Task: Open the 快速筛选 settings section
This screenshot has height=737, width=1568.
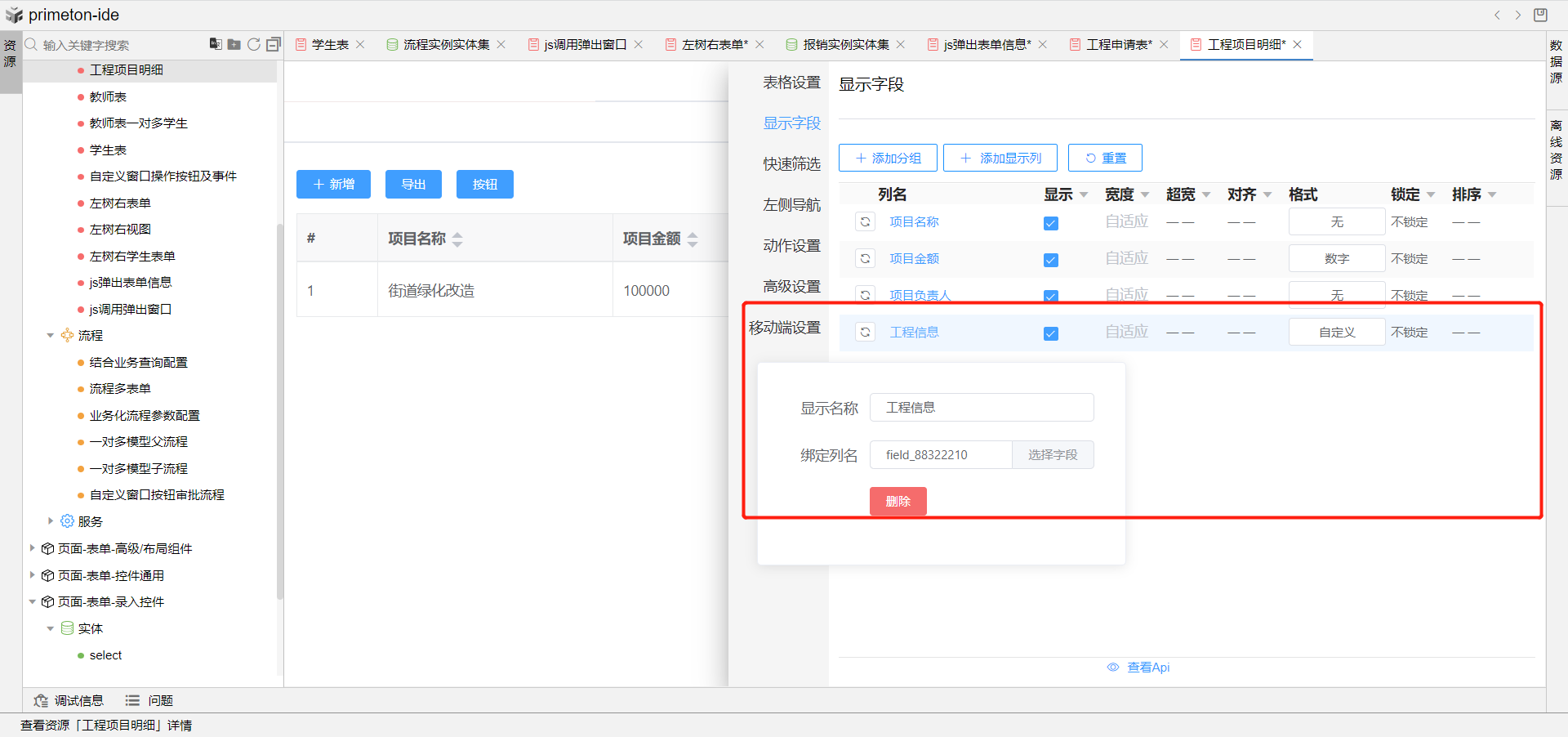Action: [x=791, y=164]
